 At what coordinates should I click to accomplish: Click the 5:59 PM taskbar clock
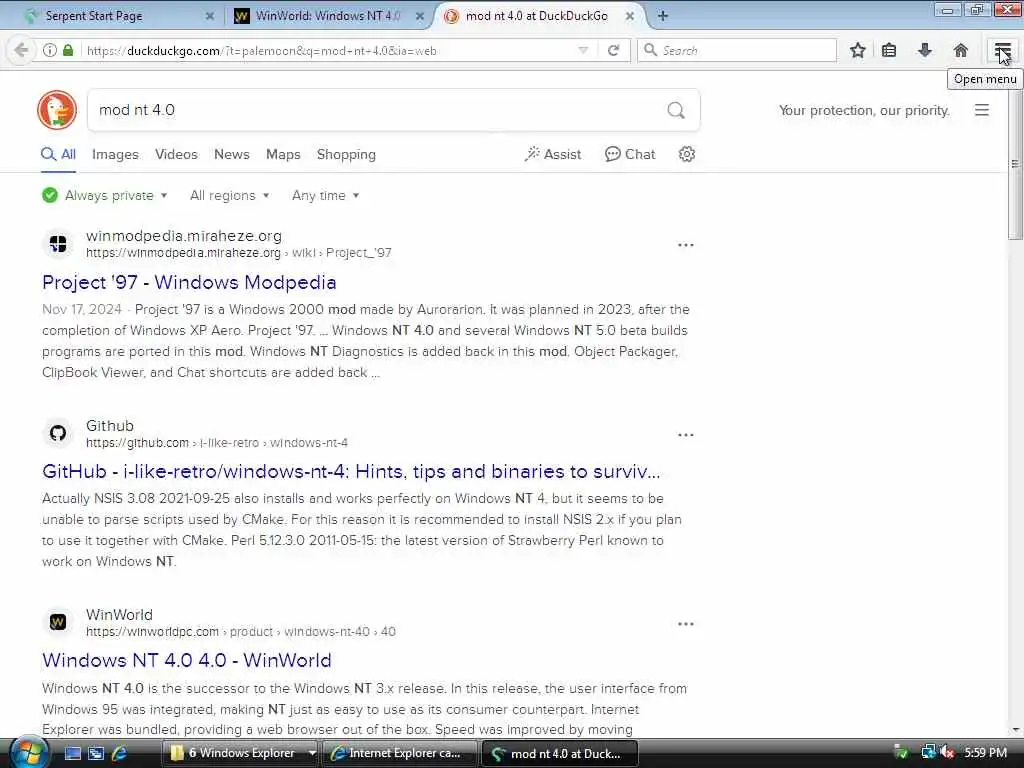pyautogui.click(x=985, y=753)
